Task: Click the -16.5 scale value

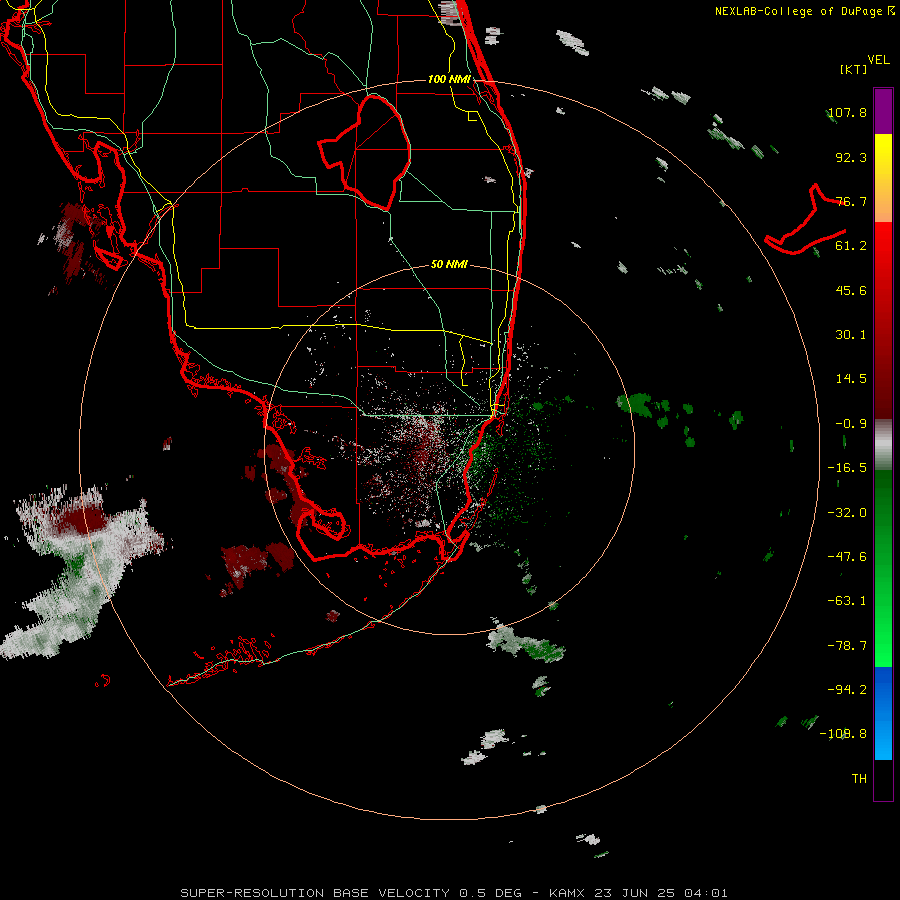Action: tap(847, 468)
